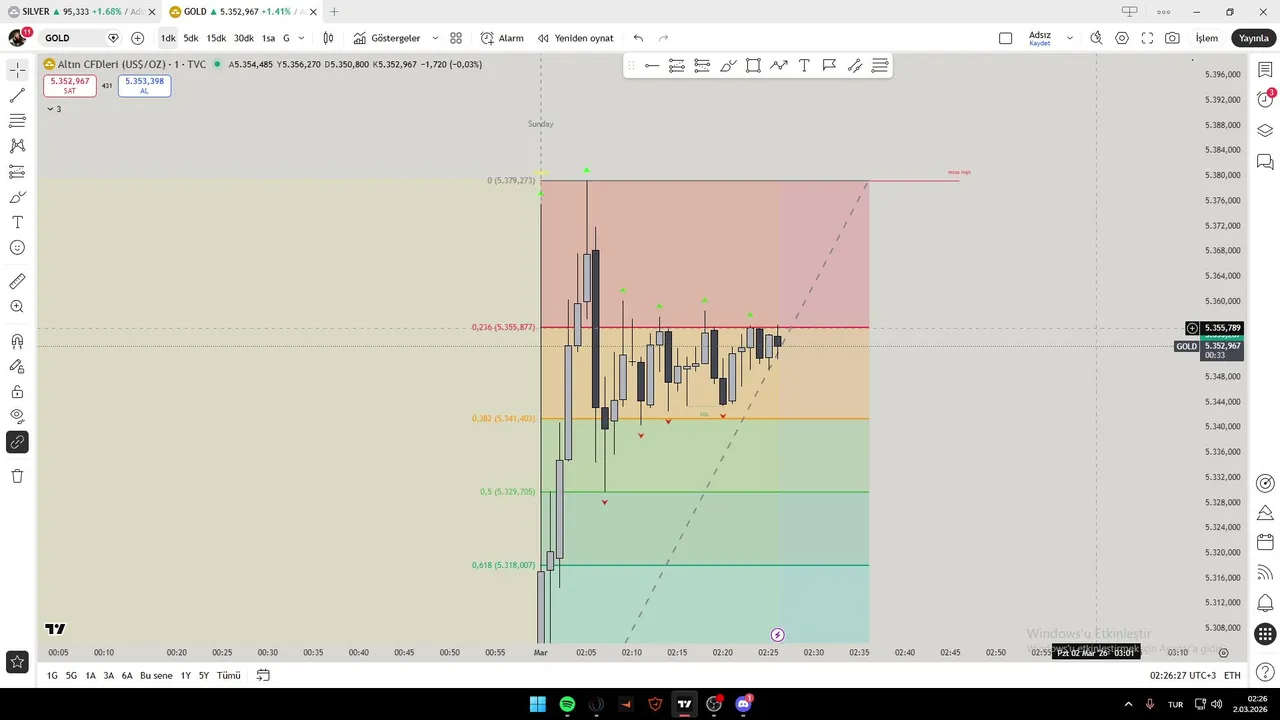Open Spotify from the taskbar
Viewport: 1280px width, 720px height.
[567, 704]
